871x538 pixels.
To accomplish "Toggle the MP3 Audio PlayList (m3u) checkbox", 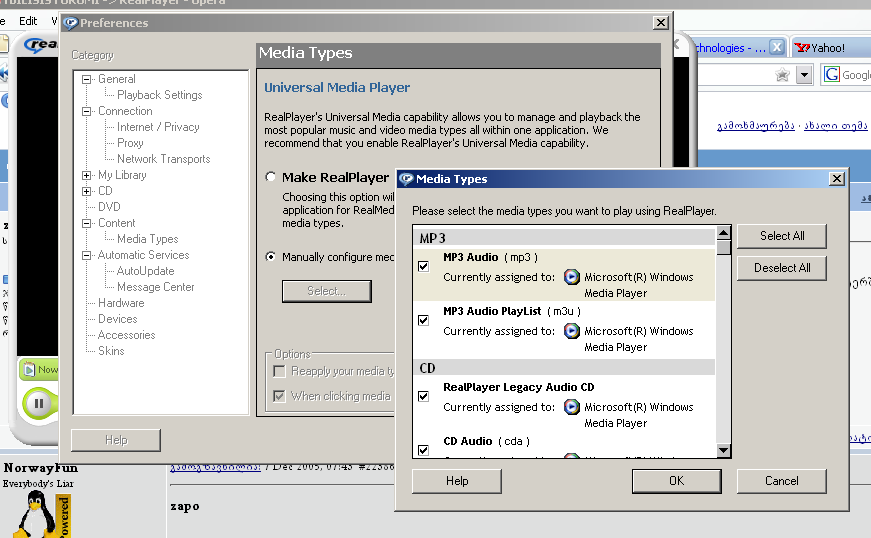I will click(x=423, y=320).
